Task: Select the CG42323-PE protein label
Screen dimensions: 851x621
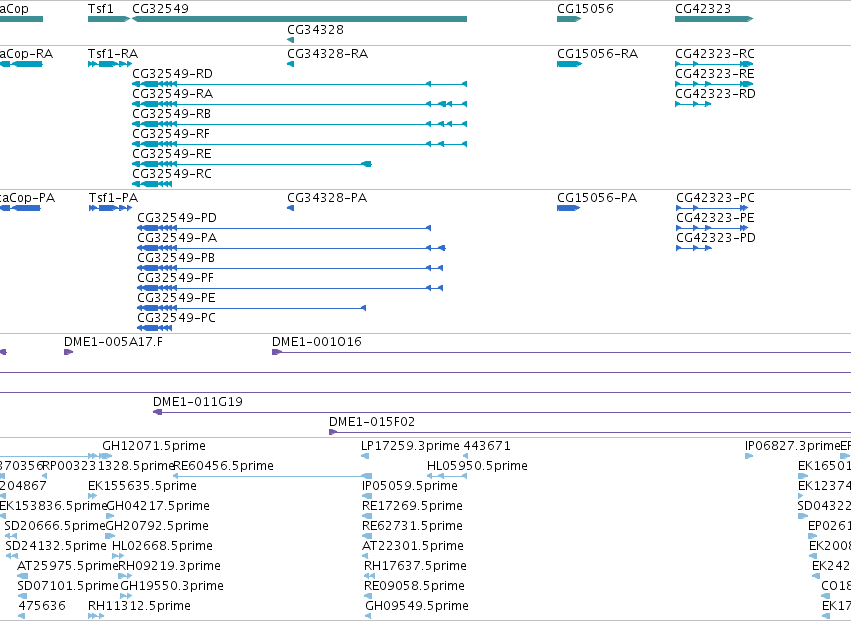Action: point(715,218)
